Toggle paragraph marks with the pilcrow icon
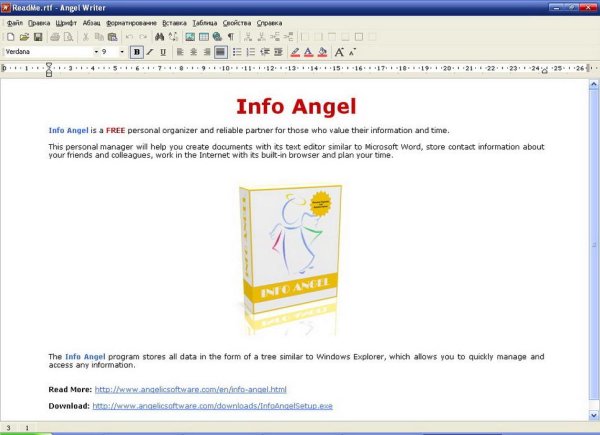 pyautogui.click(x=231, y=37)
